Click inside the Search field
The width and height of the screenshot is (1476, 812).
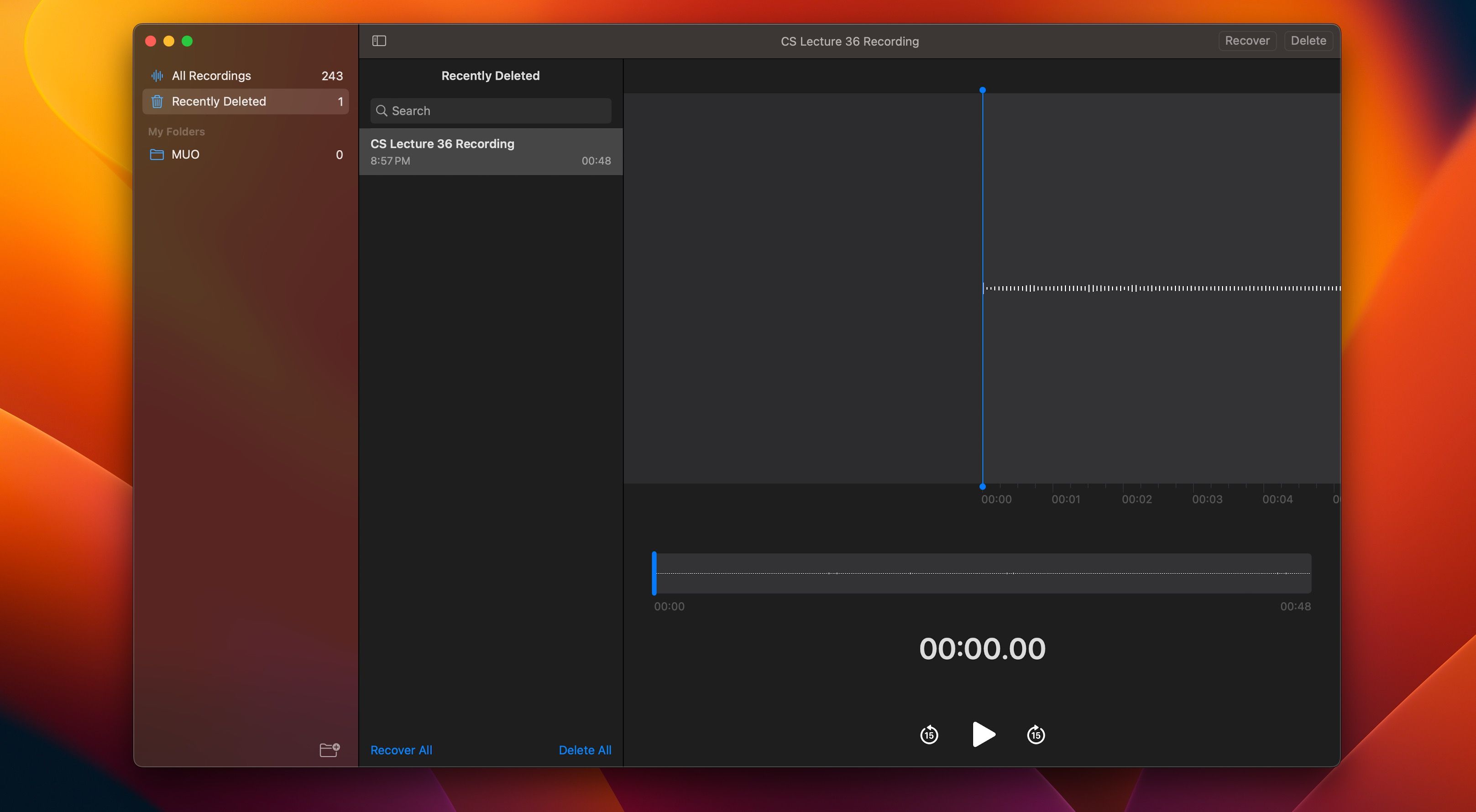click(x=490, y=110)
